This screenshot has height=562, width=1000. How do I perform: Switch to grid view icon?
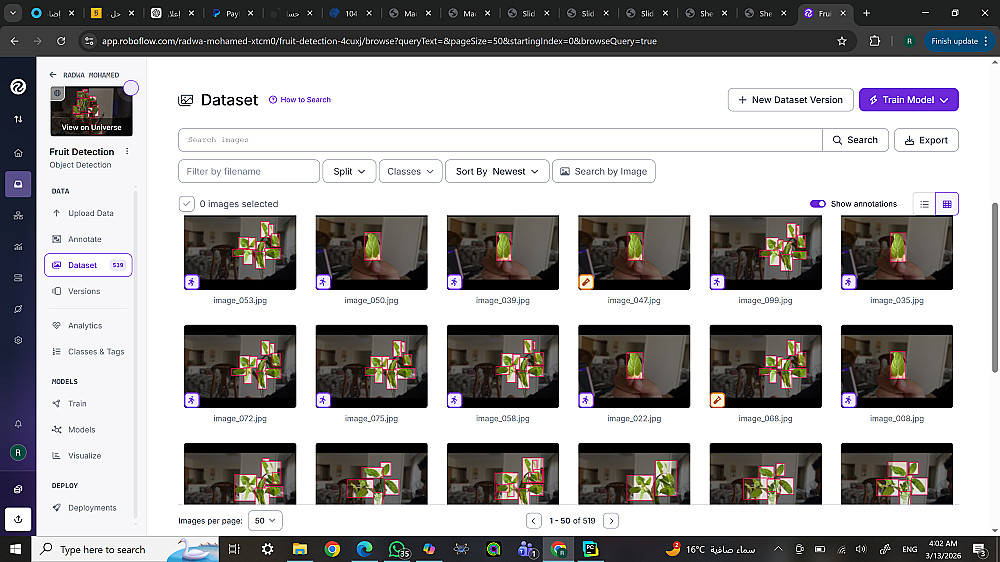pyautogui.click(x=947, y=204)
